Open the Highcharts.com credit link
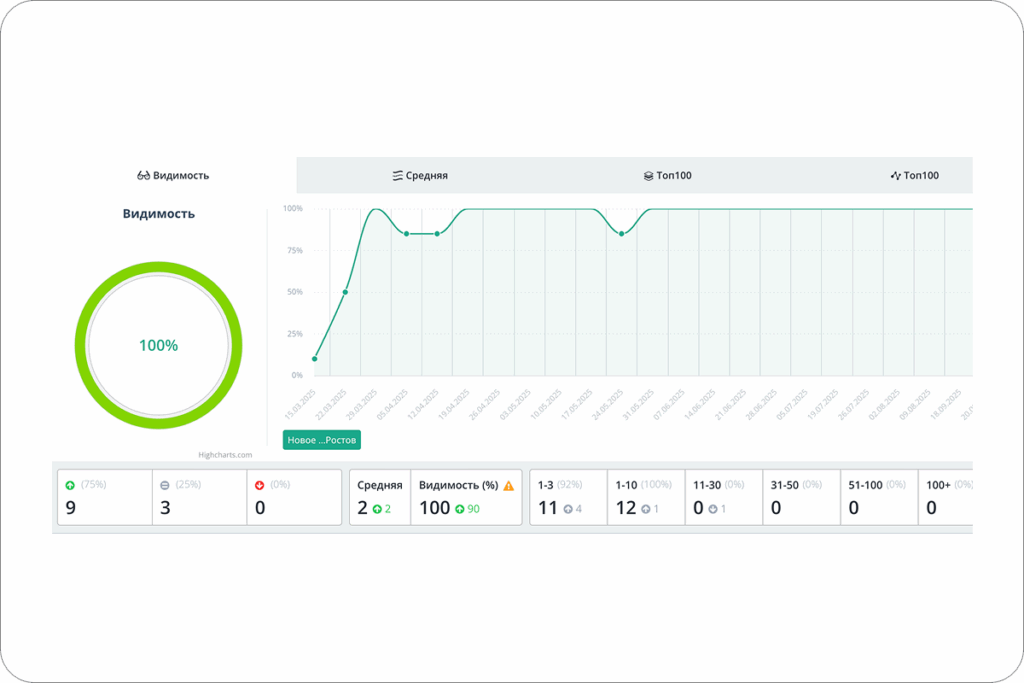The width and height of the screenshot is (1024, 683). [225, 454]
